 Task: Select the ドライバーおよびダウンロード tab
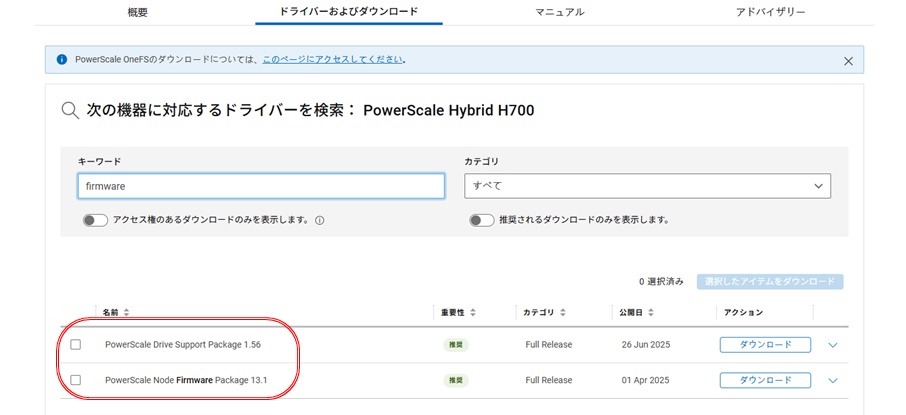349,12
